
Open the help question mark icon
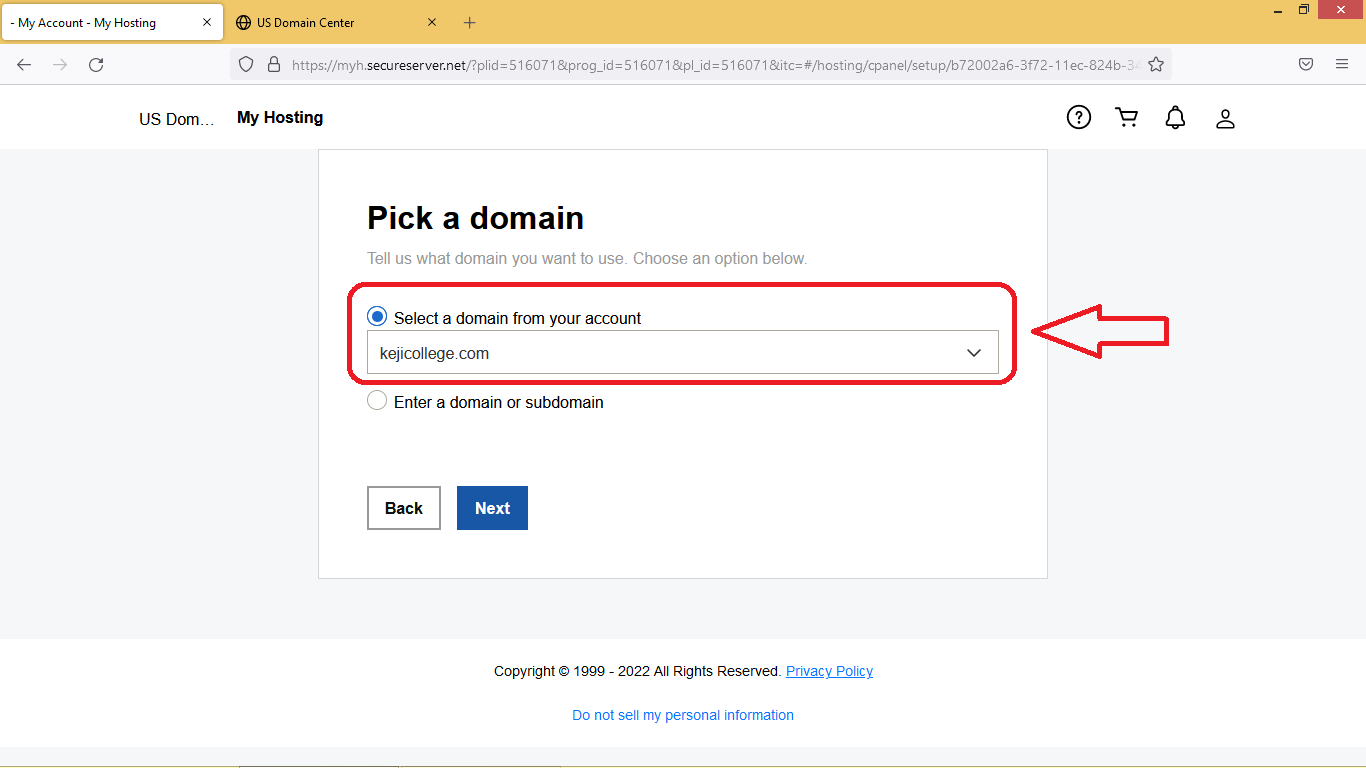[1078, 118]
